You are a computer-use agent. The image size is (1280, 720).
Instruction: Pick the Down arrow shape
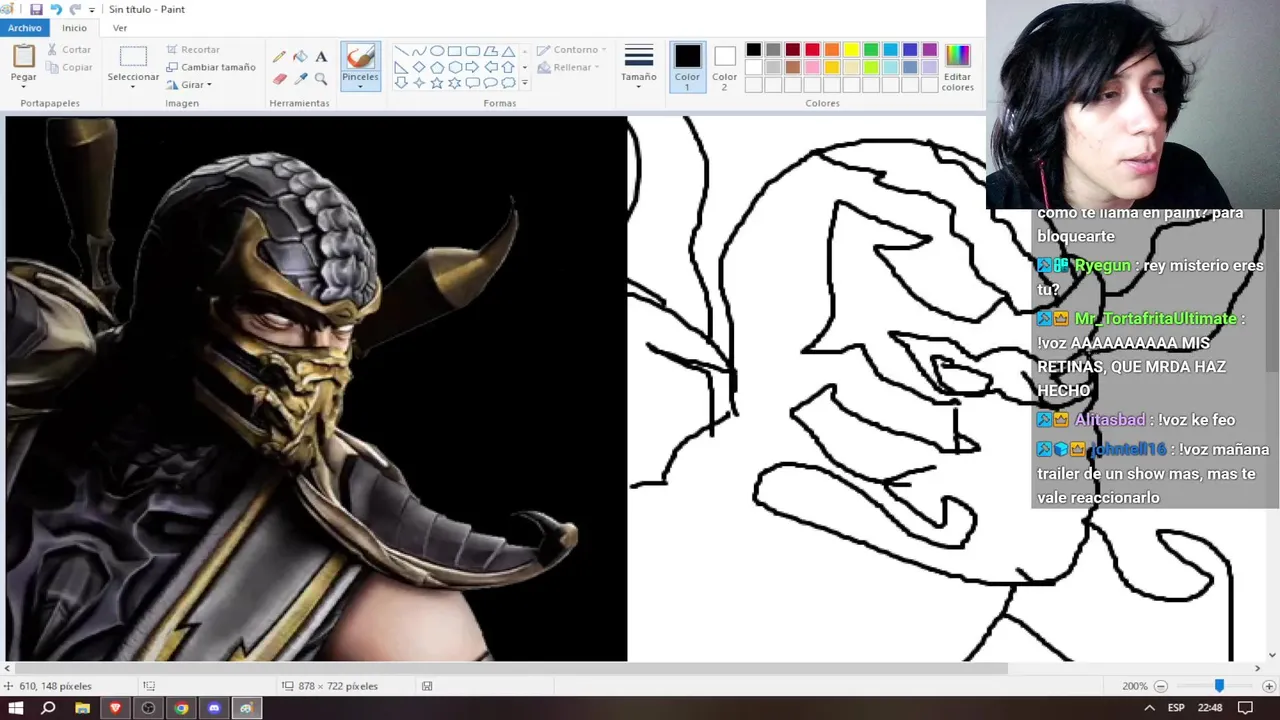tap(401, 83)
